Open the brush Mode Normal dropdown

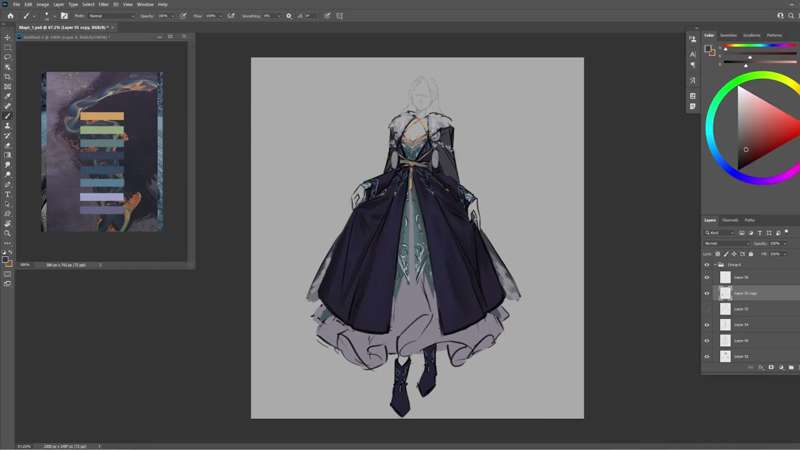[112, 16]
